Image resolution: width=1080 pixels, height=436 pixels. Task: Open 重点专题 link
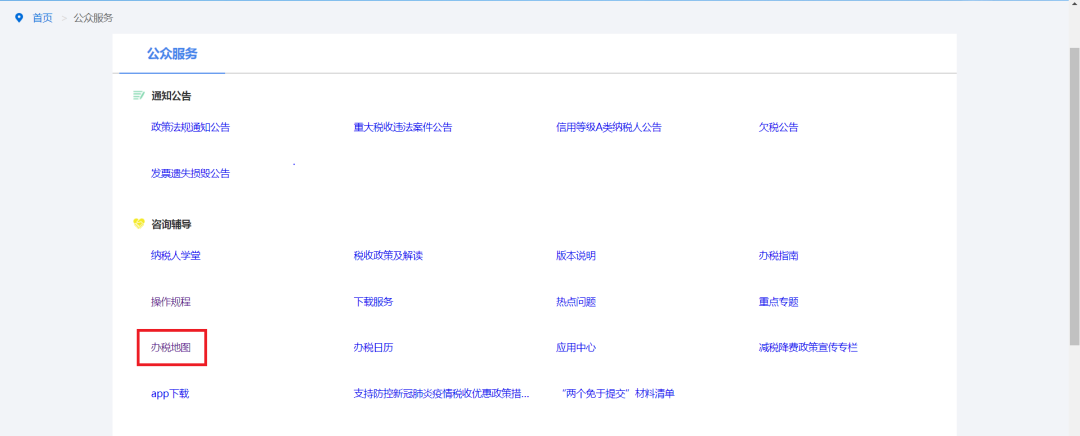[778, 302]
